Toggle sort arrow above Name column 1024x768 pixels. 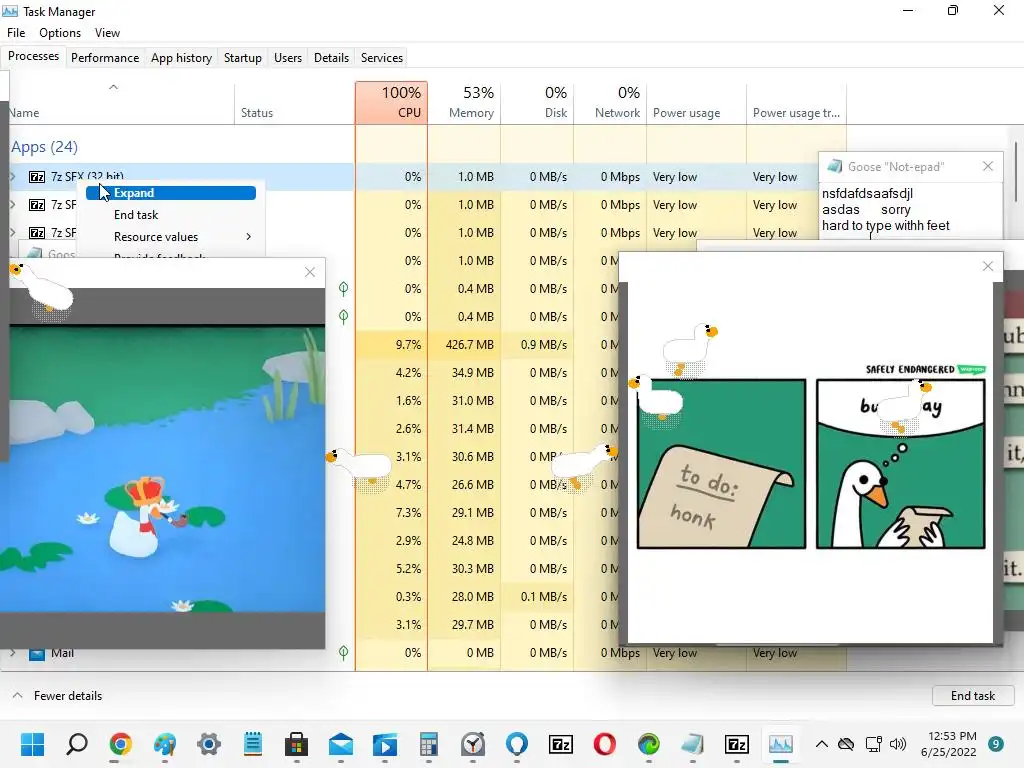(113, 87)
